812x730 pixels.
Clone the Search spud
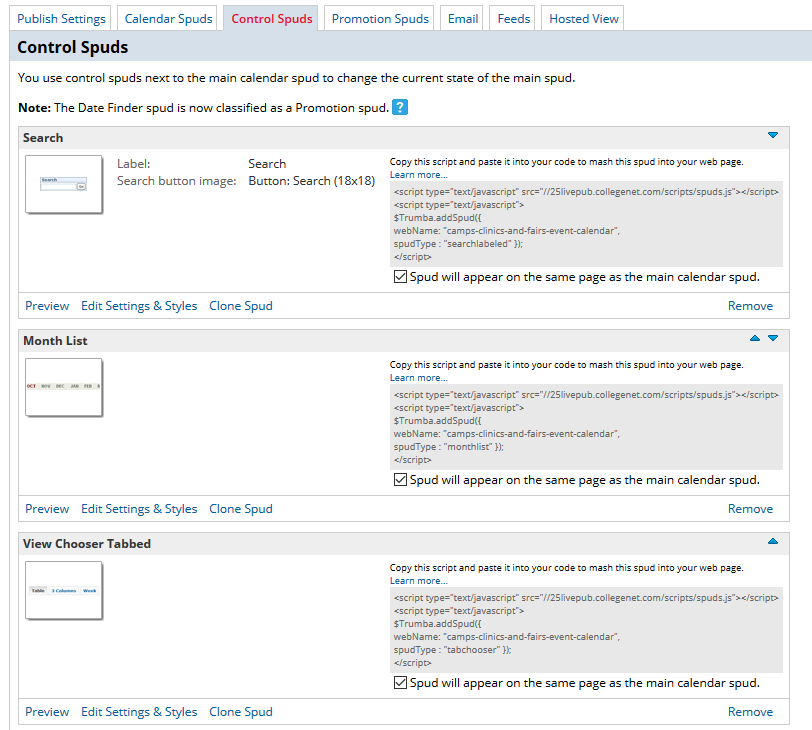(241, 305)
